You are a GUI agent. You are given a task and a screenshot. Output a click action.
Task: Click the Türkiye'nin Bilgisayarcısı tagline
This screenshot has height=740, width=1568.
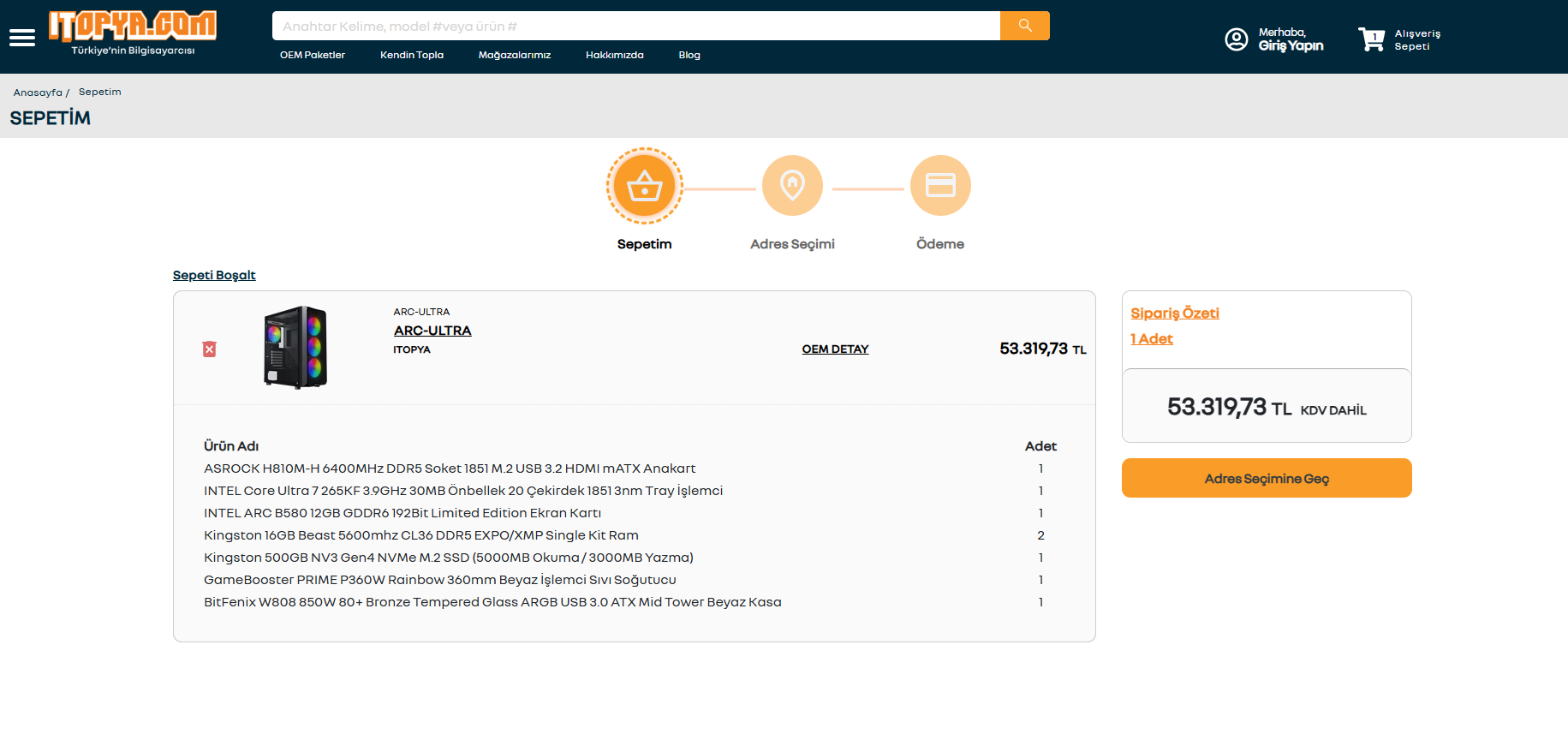(x=133, y=51)
